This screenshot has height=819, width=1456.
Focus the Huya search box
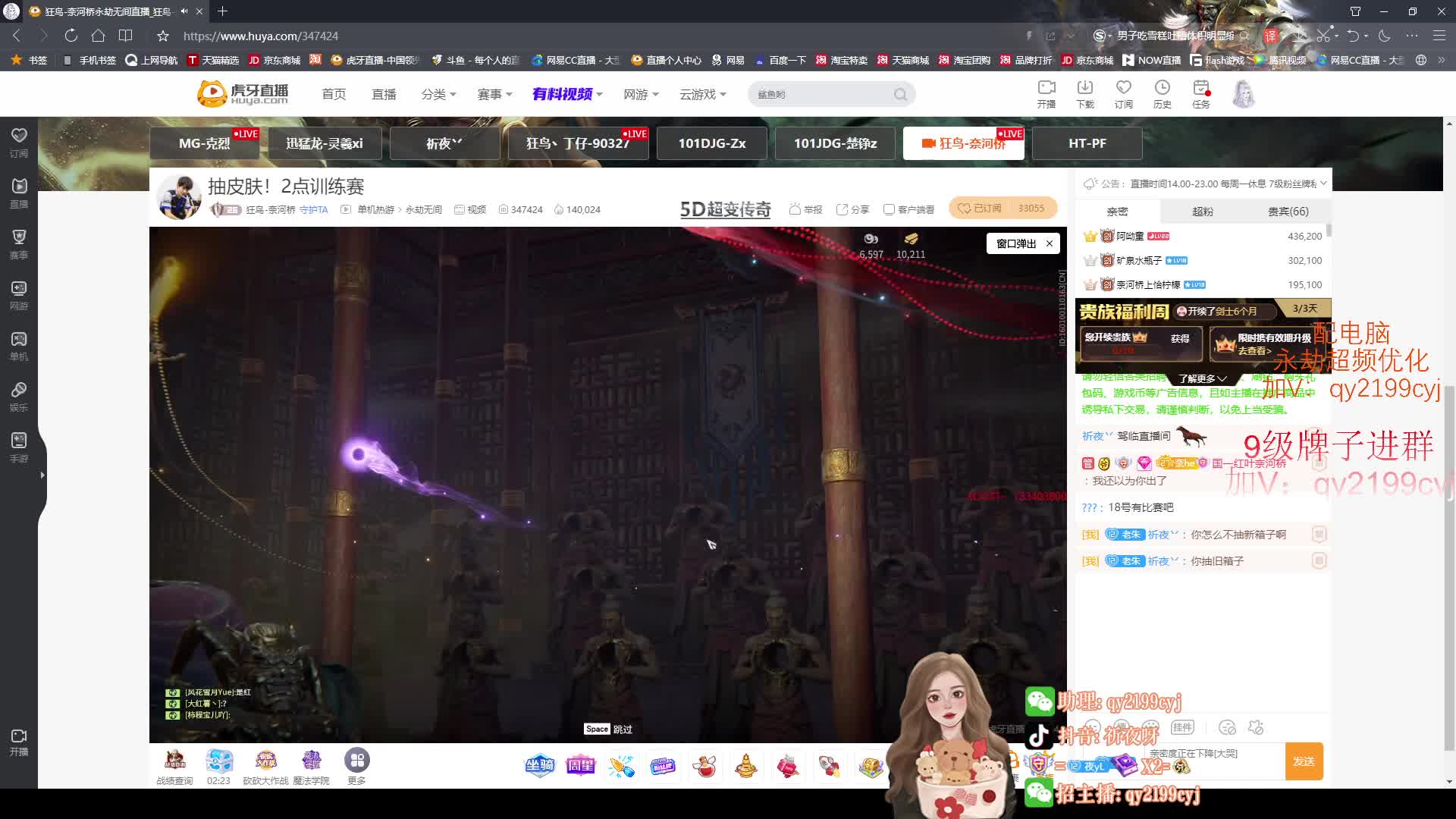pyautogui.click(x=823, y=94)
